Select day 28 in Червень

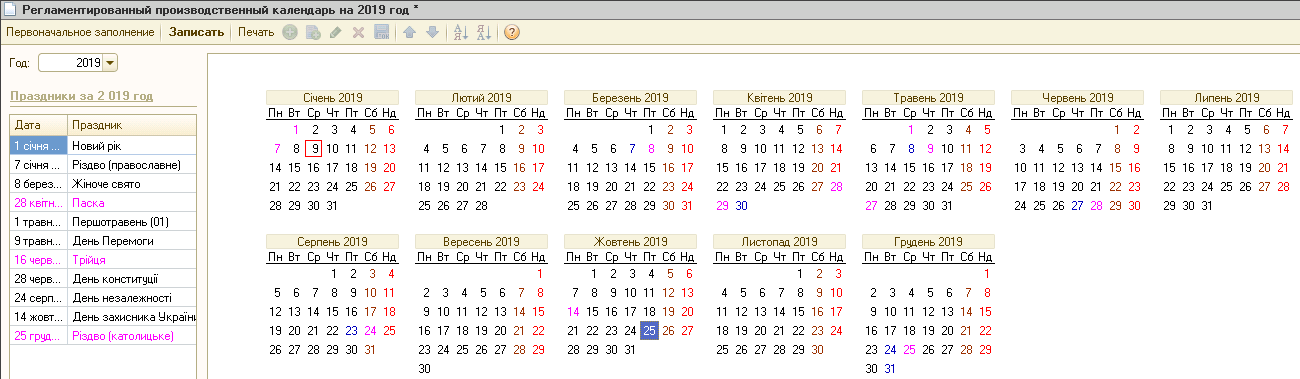(x=1096, y=205)
